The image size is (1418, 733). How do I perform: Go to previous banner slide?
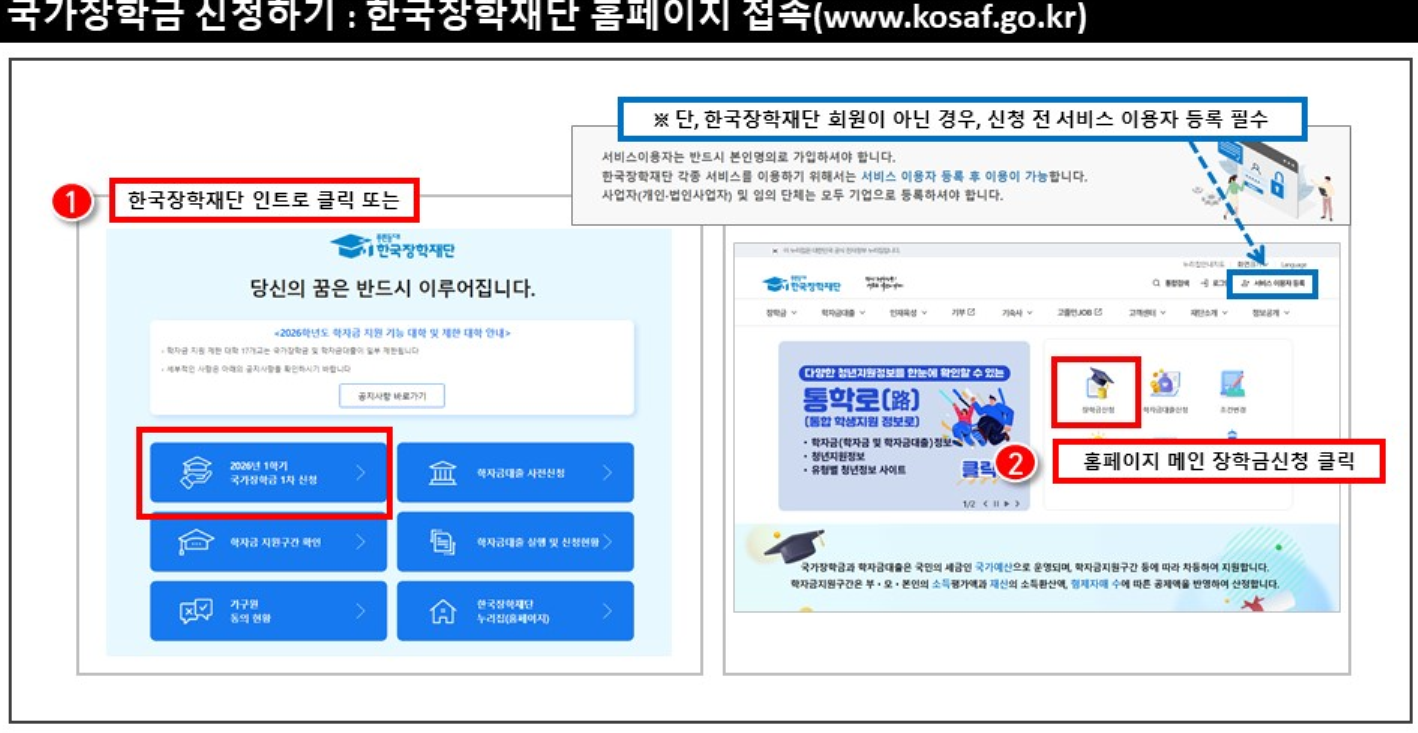(x=985, y=504)
